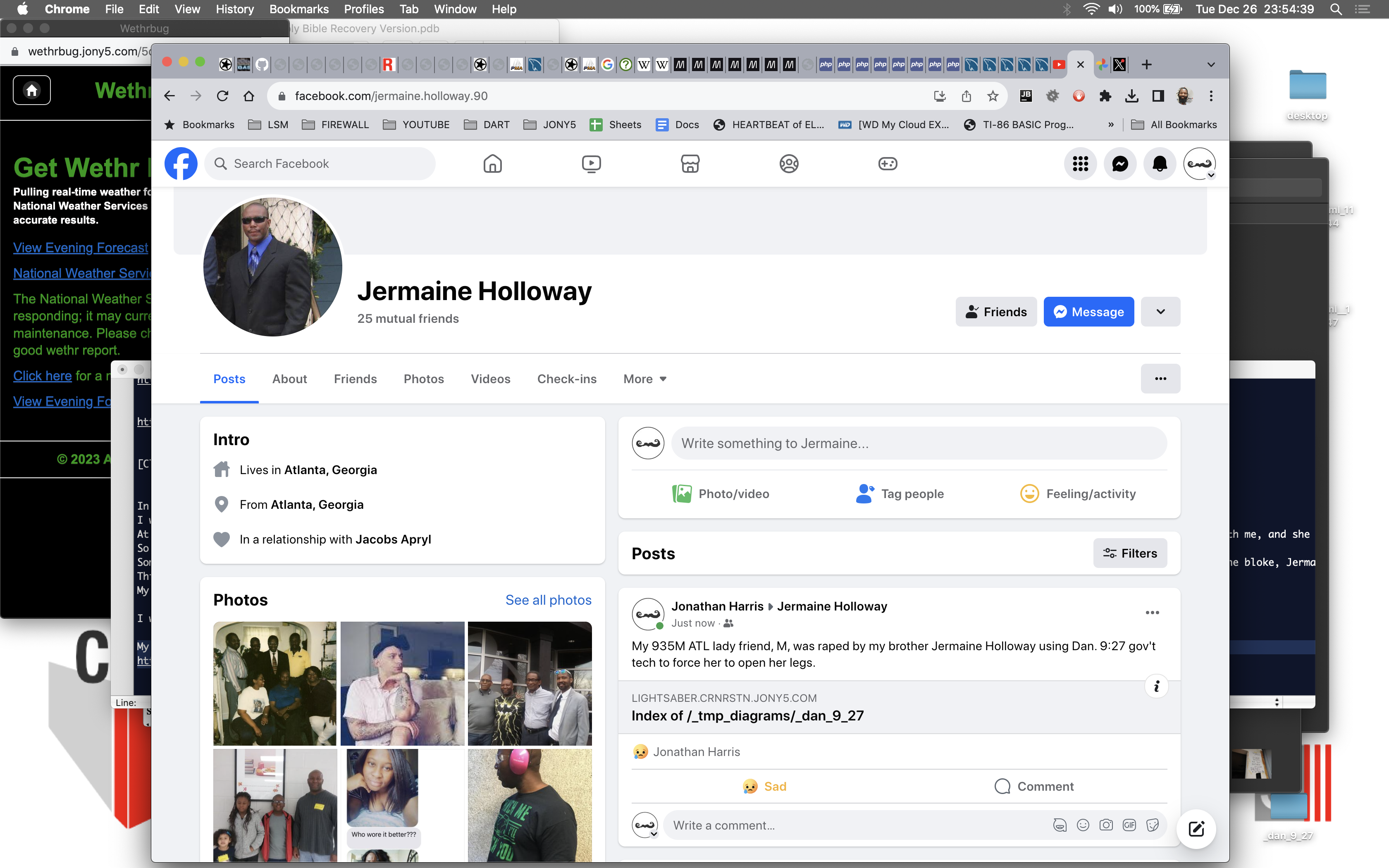Open the Facebook menu grid icon
This screenshot has height=868, width=1389.
[x=1080, y=164]
